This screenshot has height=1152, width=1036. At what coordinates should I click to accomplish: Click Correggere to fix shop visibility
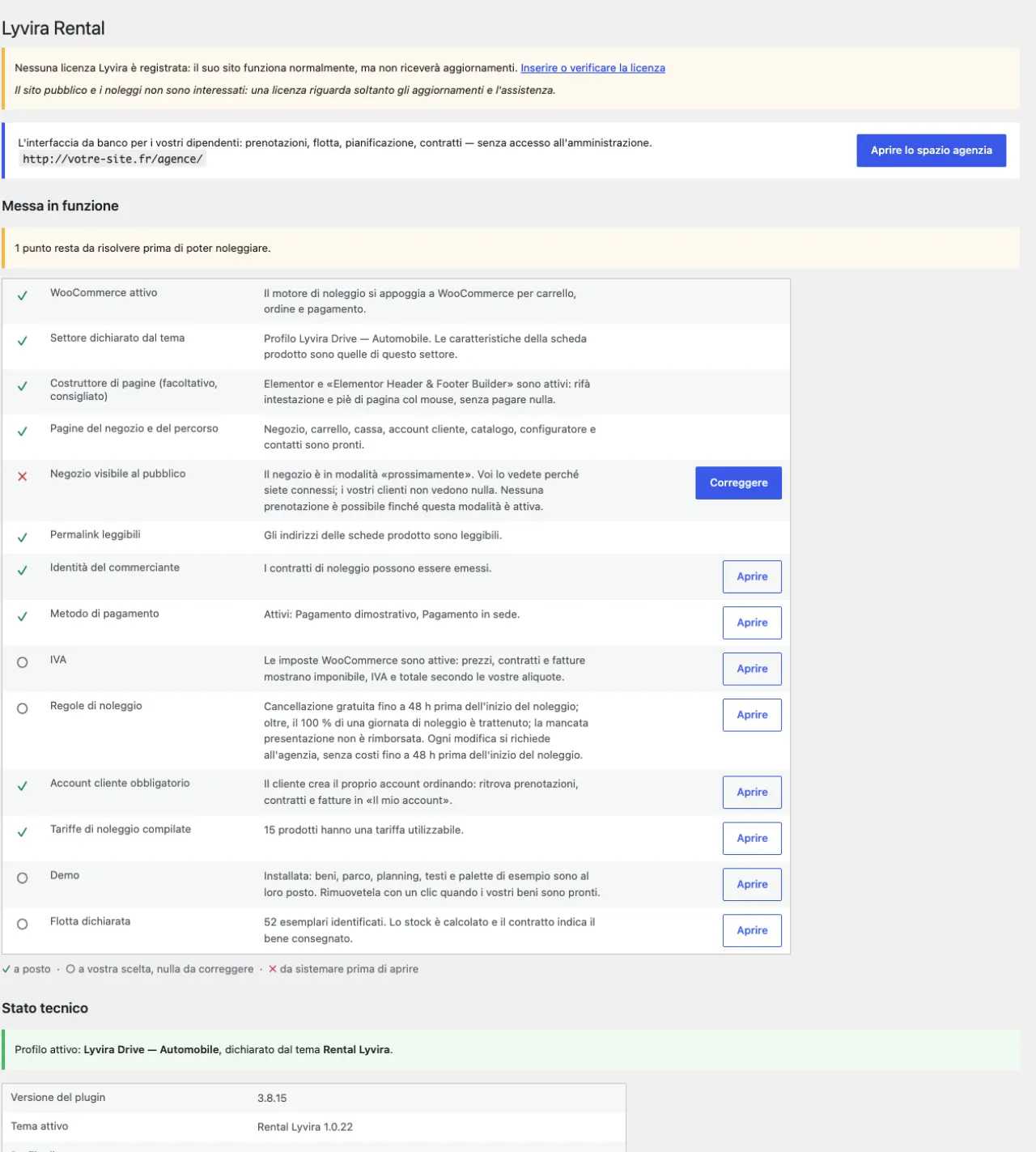[x=738, y=482]
